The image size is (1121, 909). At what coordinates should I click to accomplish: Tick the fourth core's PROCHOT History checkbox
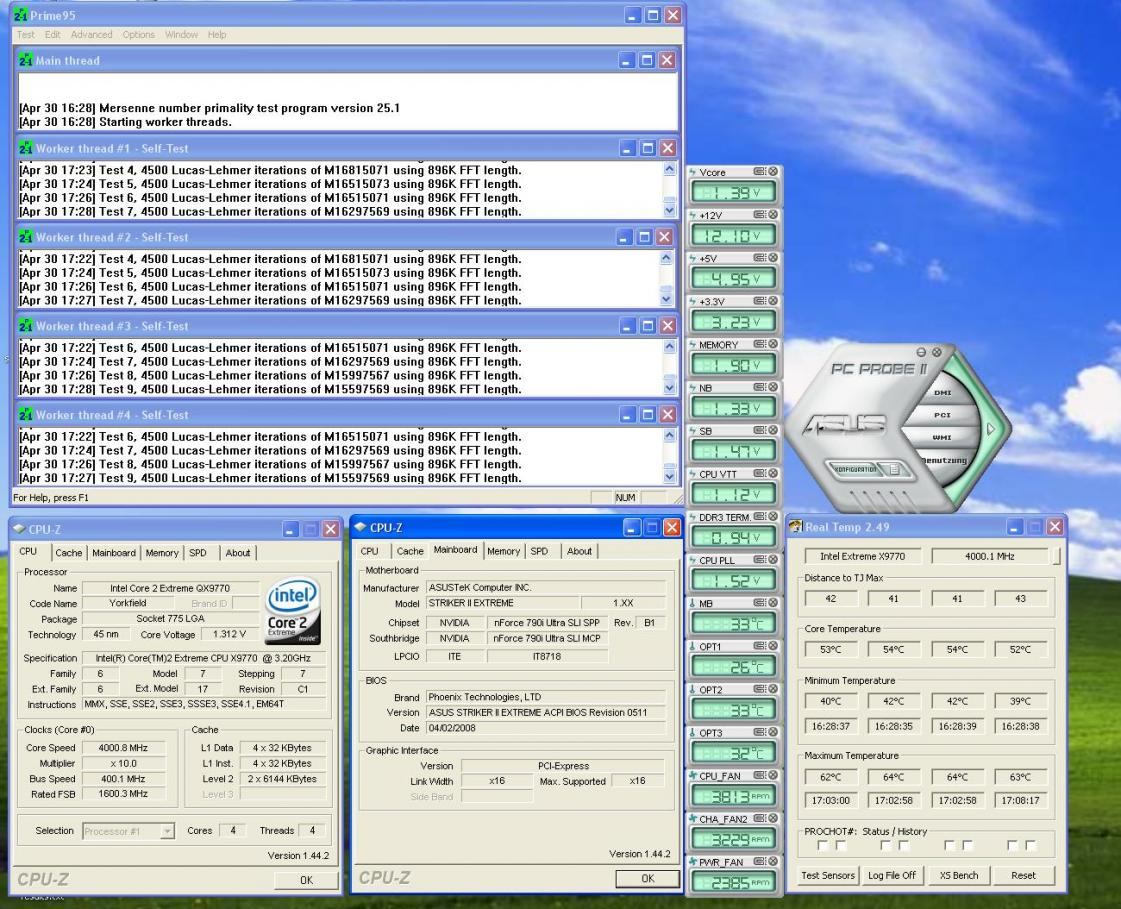[1031, 845]
